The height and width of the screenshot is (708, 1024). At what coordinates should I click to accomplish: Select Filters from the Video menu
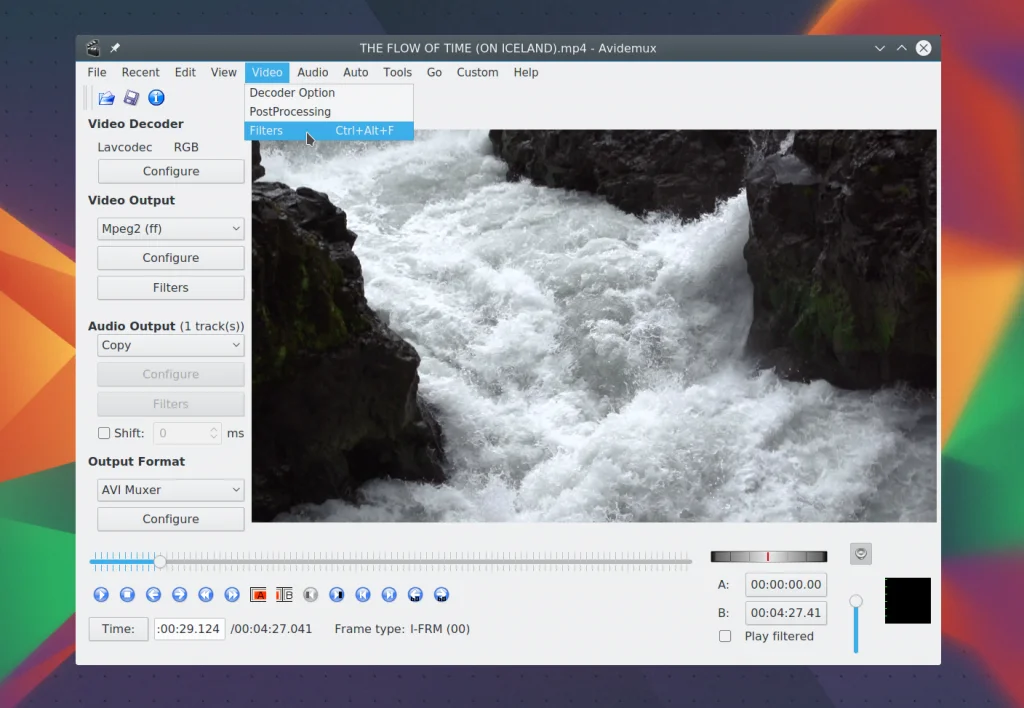[267, 131]
